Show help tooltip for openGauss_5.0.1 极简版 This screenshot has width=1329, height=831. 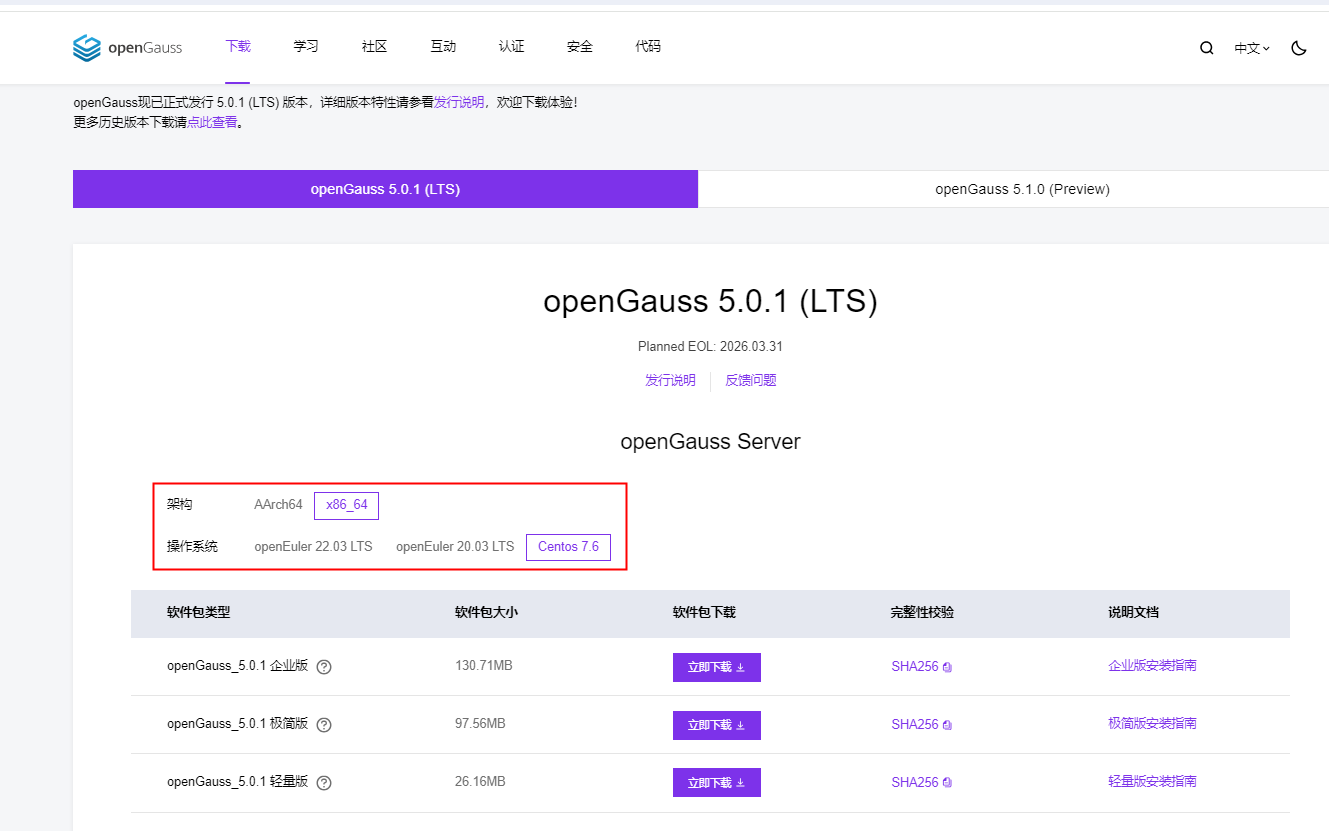point(324,725)
